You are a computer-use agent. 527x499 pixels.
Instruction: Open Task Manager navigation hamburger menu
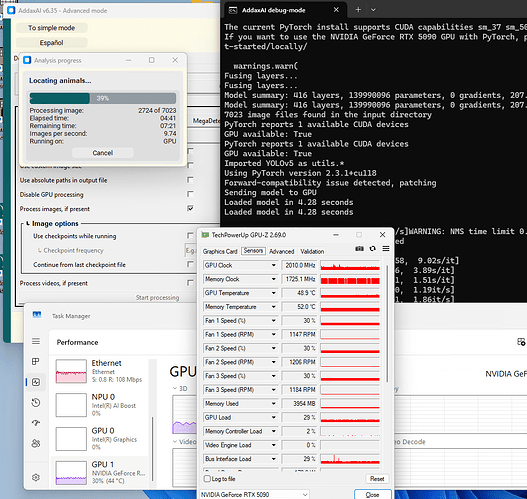pyautogui.click(x=36, y=341)
